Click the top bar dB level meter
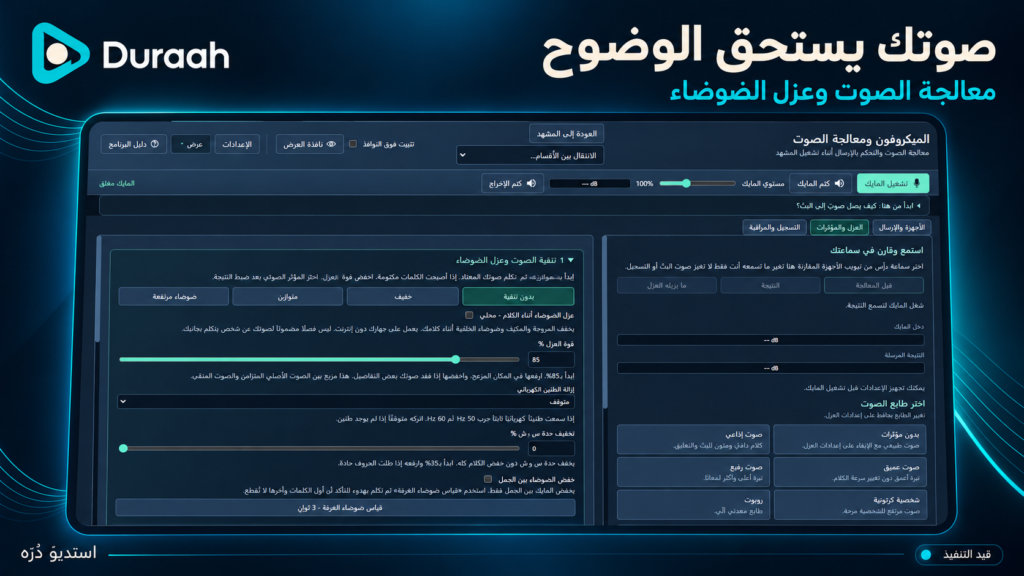Viewport: 1024px width, 576px height. [590, 184]
